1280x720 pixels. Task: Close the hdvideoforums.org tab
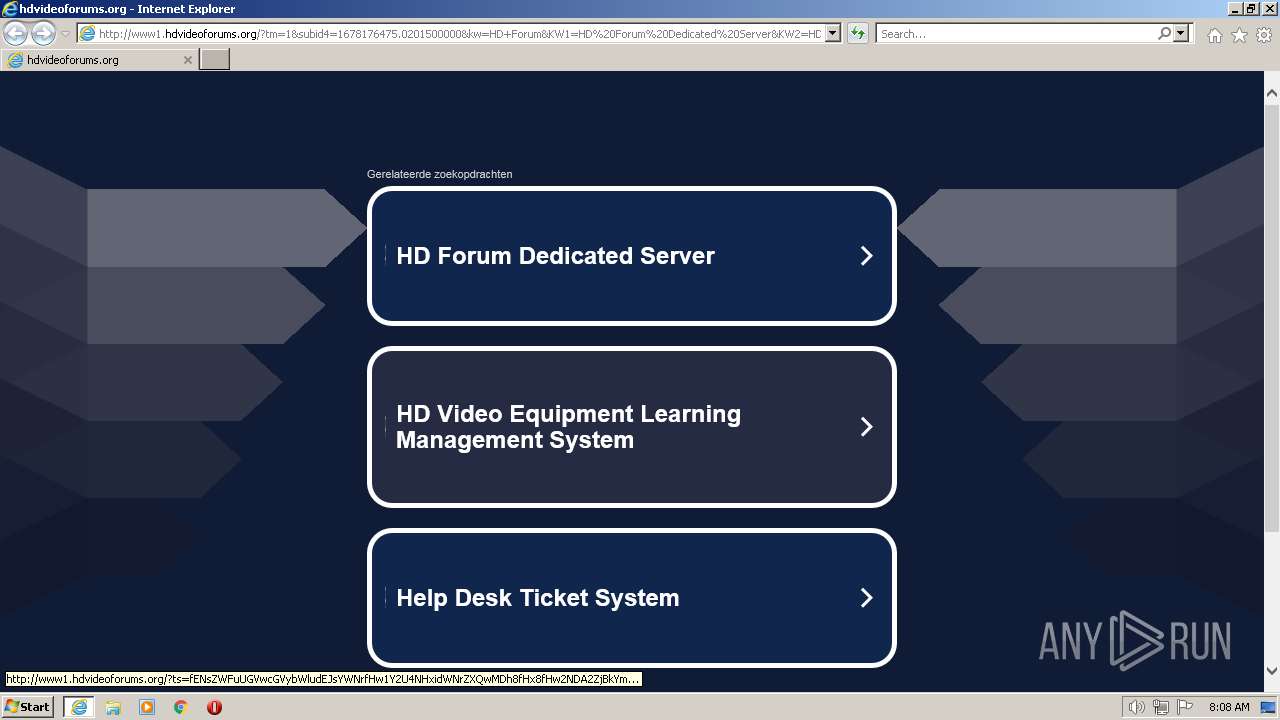[187, 60]
